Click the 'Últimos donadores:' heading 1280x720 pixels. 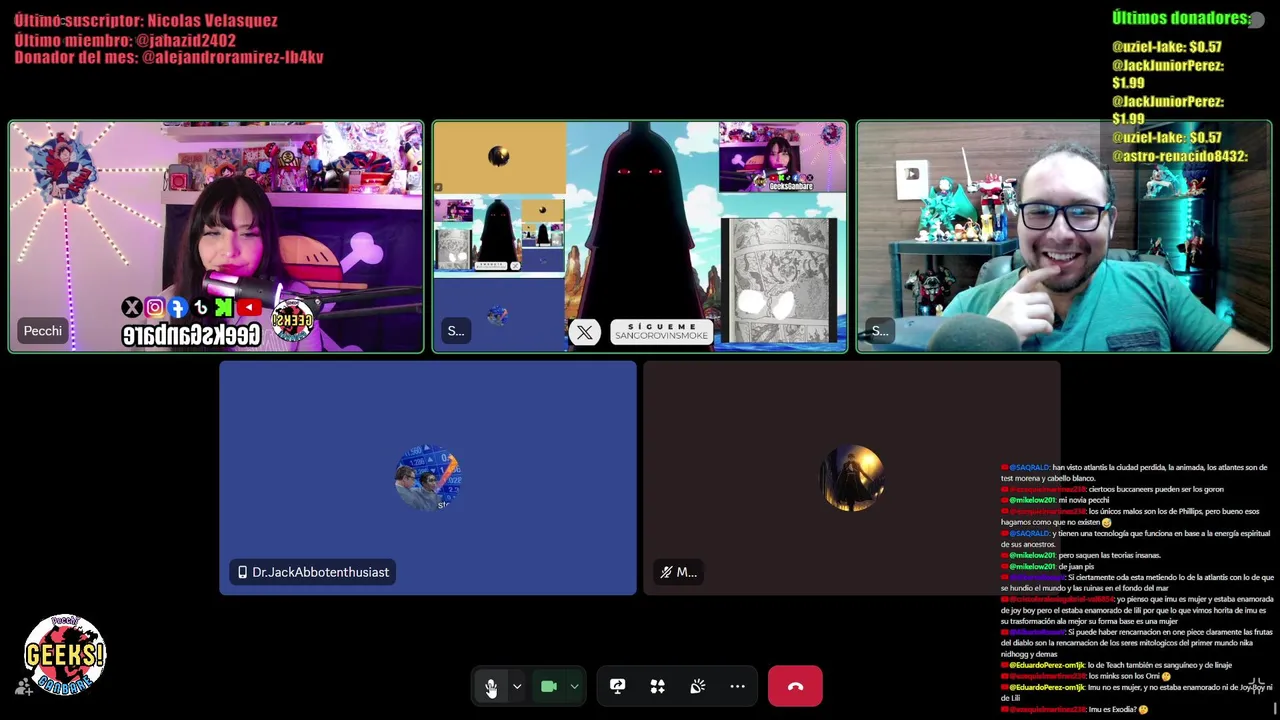pos(1182,18)
